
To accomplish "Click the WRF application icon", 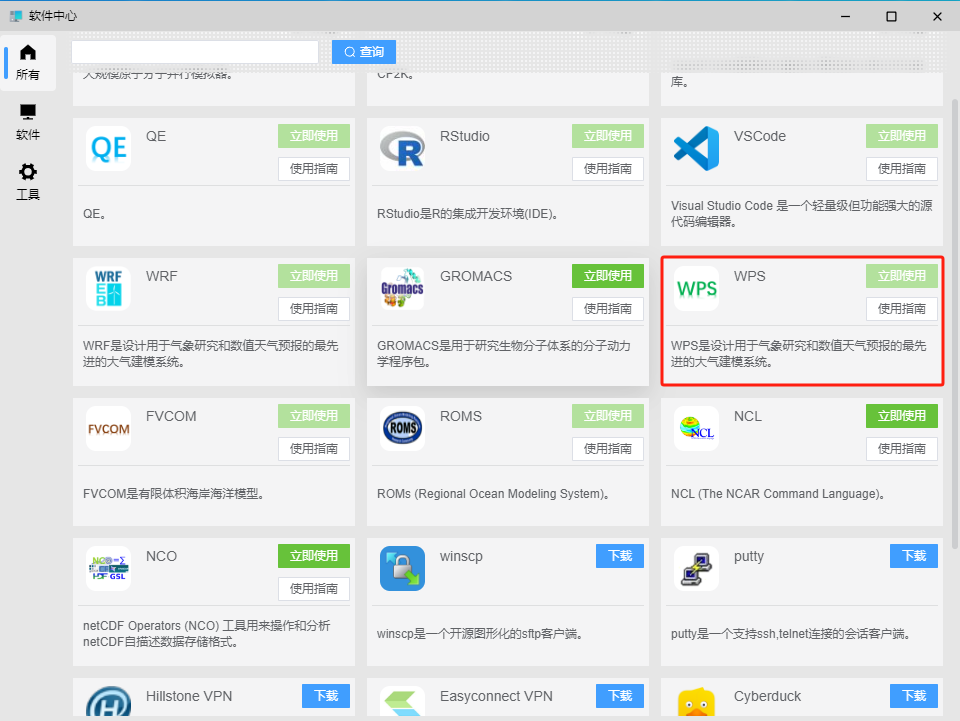I will click(x=108, y=288).
